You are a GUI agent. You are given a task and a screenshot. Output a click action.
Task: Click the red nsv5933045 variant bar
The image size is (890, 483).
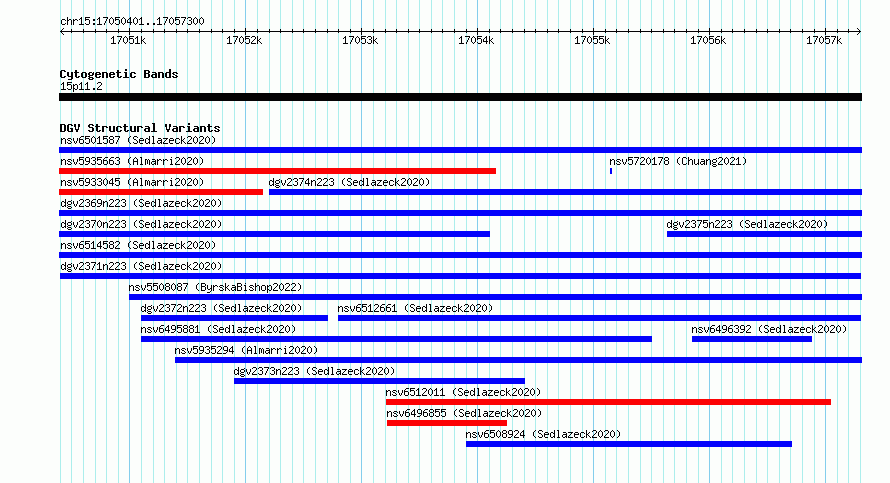click(161, 192)
